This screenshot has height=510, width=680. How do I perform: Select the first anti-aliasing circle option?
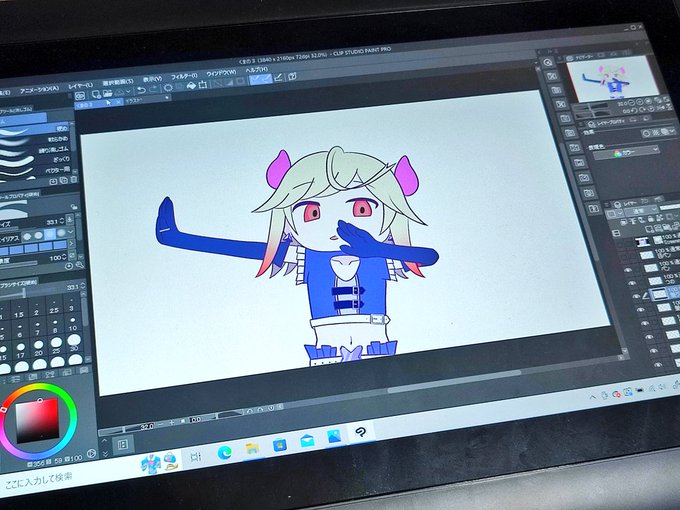coord(27,236)
